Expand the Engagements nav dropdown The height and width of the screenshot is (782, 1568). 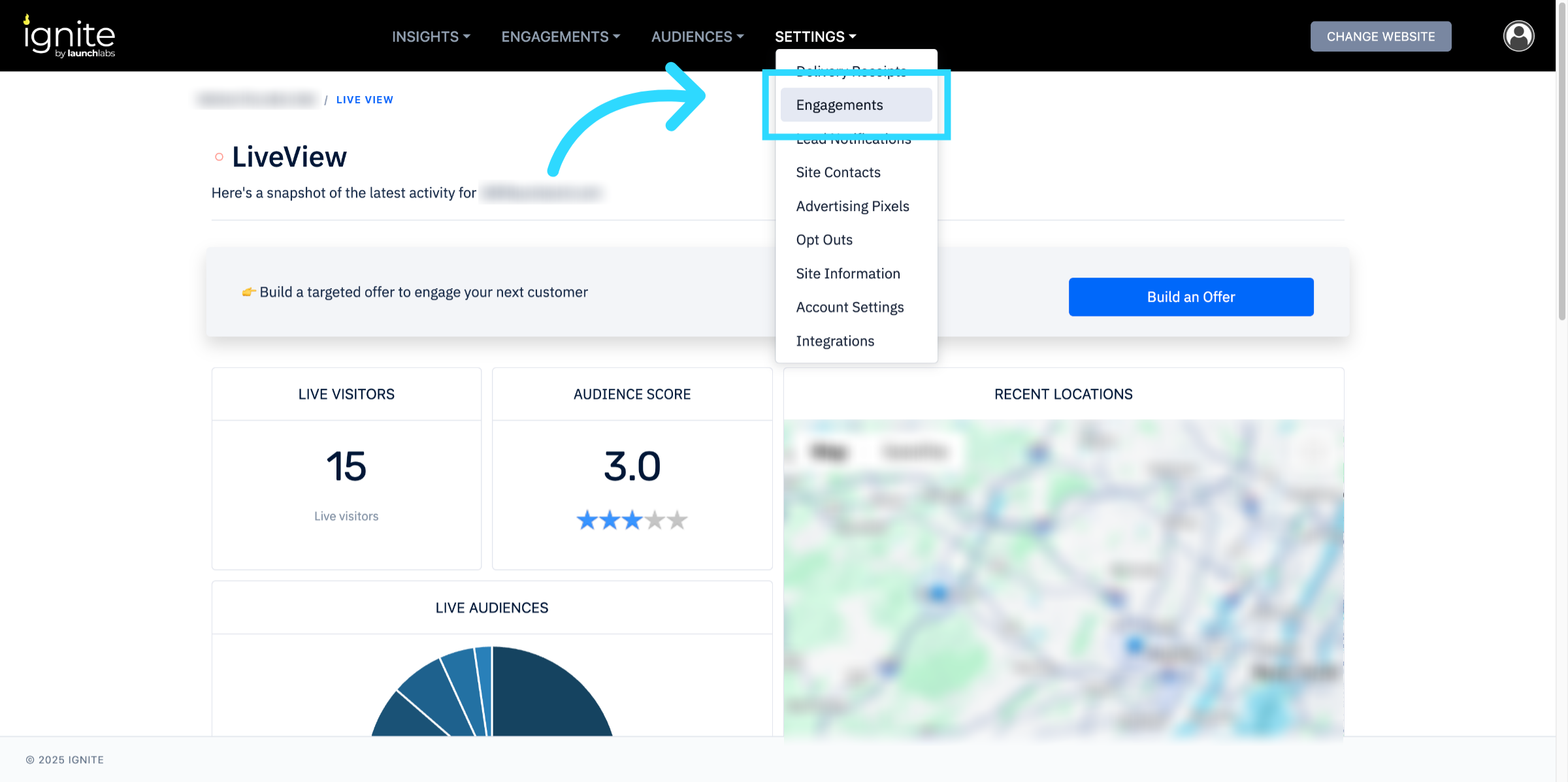(560, 37)
